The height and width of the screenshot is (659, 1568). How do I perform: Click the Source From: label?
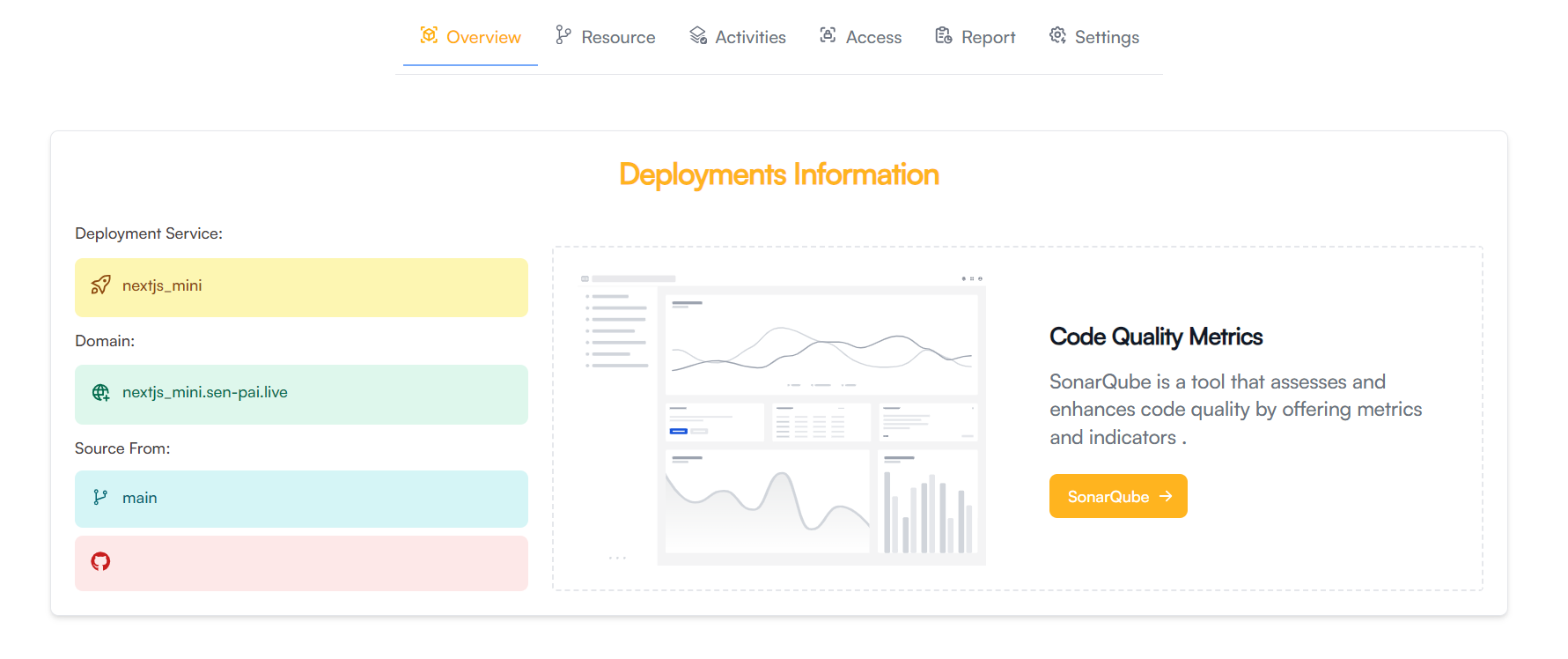coord(122,448)
